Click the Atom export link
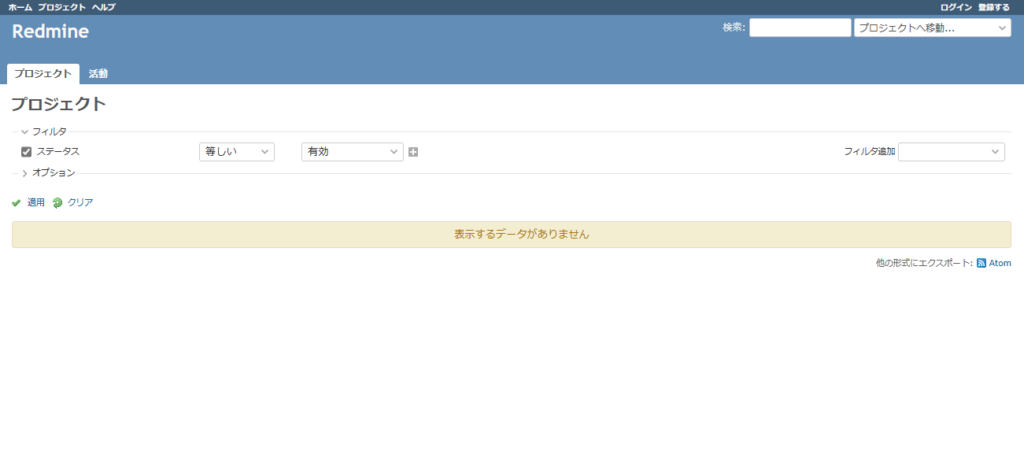1024x470 pixels. pyautogui.click(x=1000, y=263)
